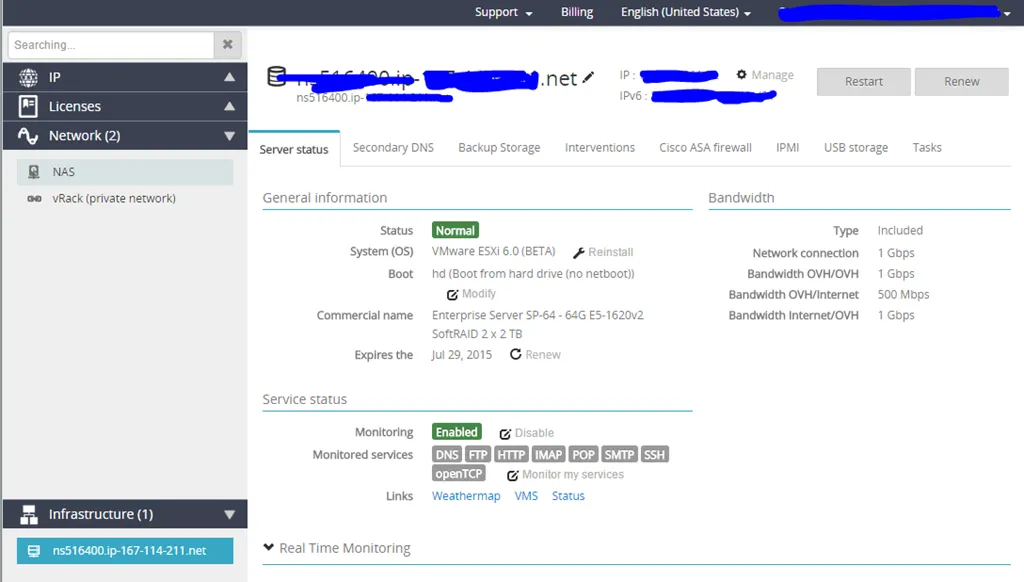
Task: Click the Monitor my services edit icon
Action: pos(513,475)
